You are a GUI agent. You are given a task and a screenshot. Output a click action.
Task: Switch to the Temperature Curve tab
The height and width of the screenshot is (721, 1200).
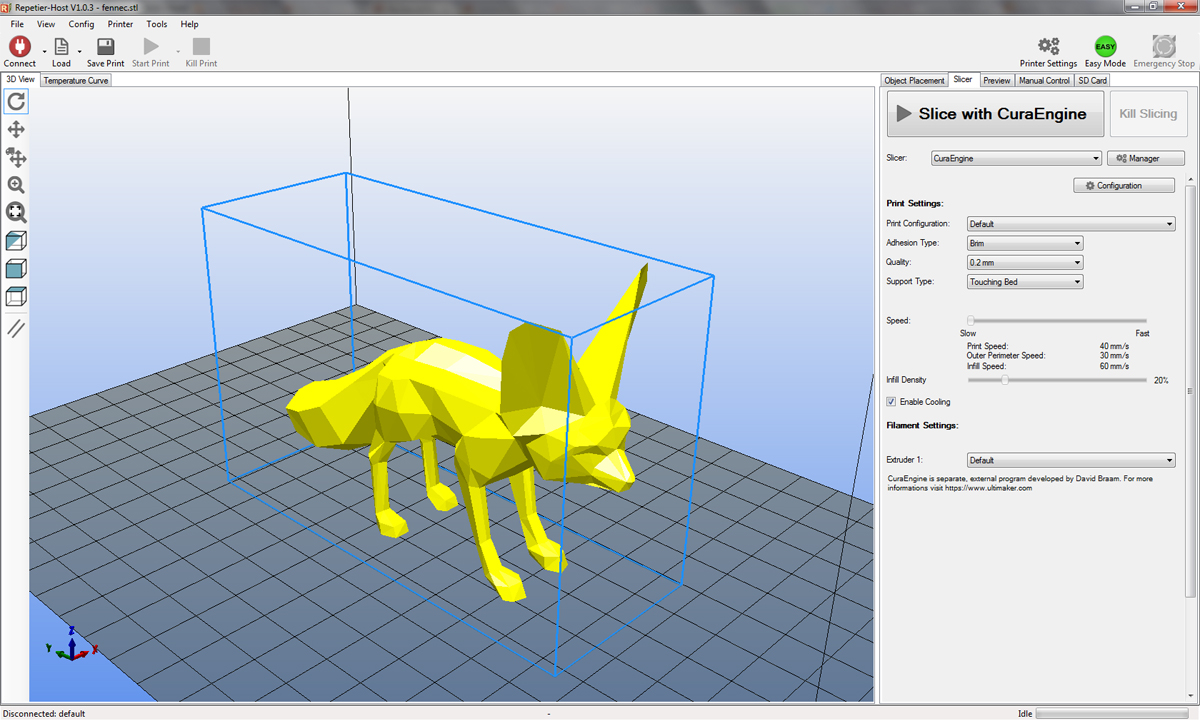[x=76, y=80]
